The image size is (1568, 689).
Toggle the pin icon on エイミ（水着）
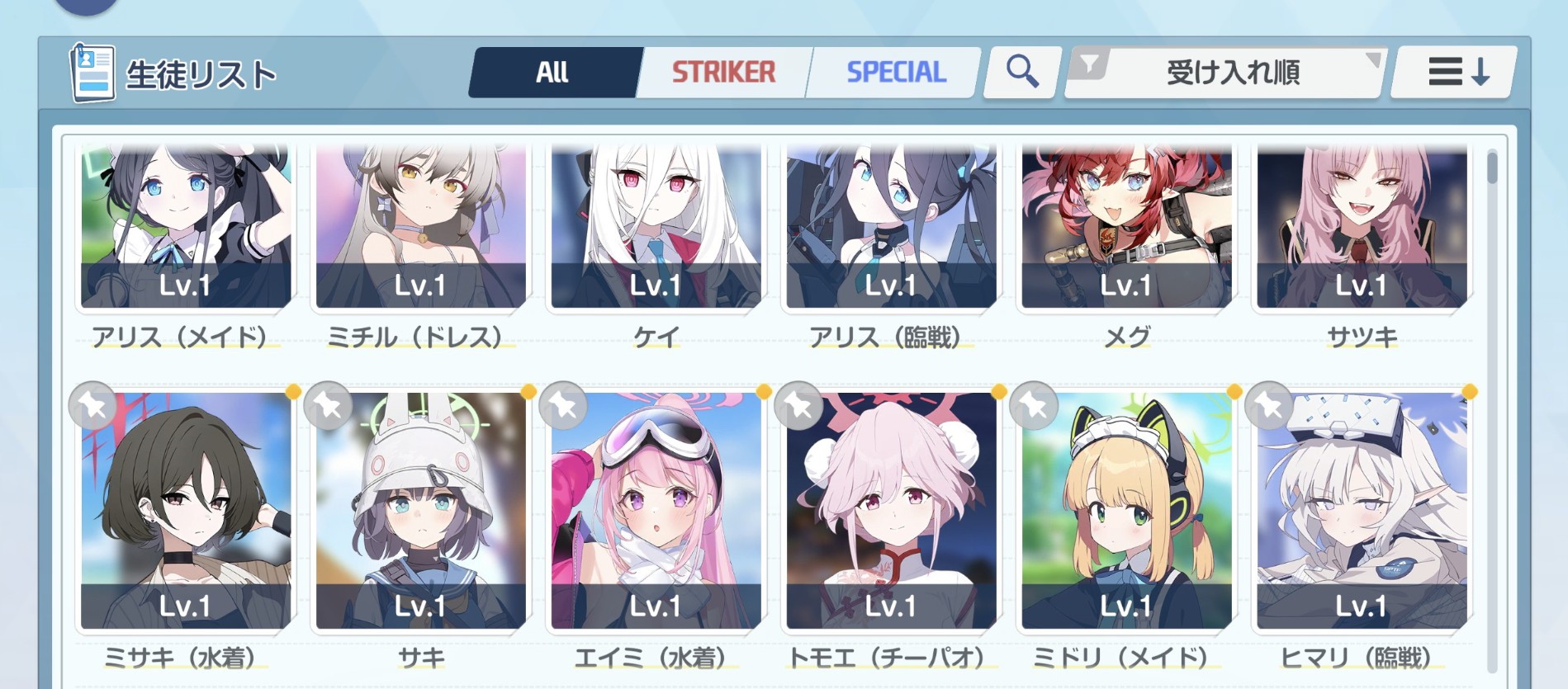pos(563,405)
